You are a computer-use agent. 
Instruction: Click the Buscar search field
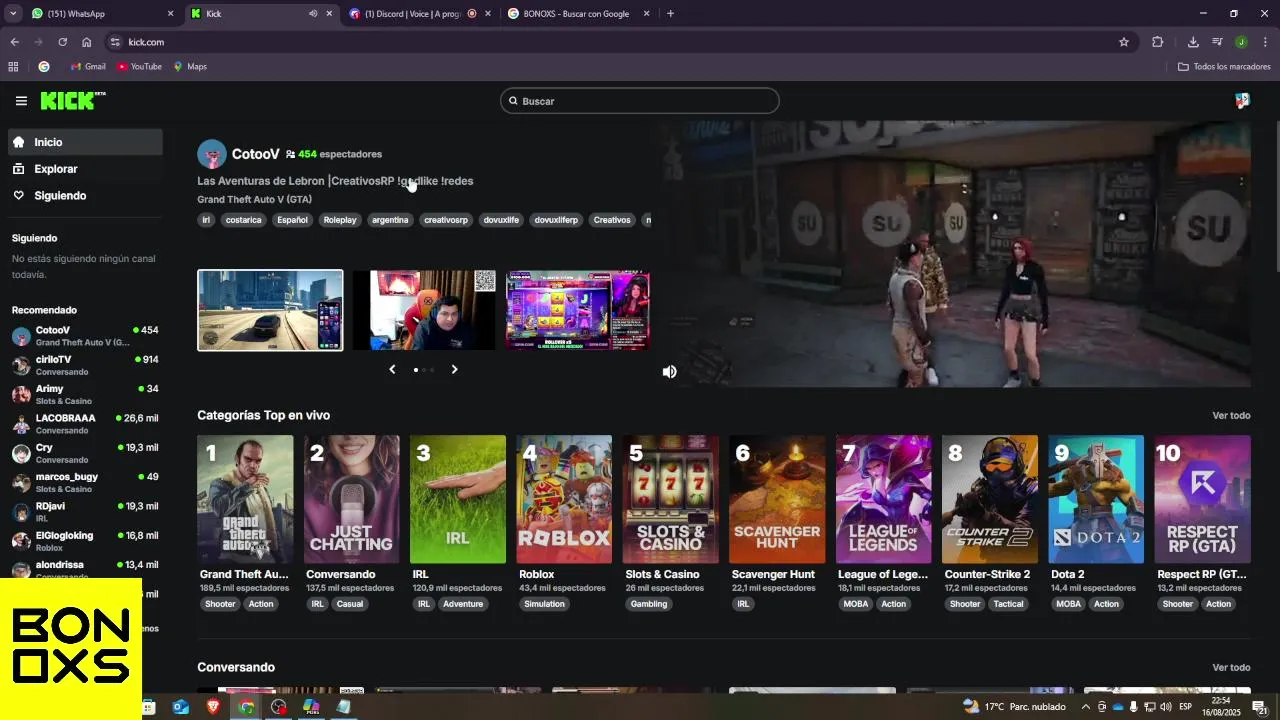coord(640,101)
